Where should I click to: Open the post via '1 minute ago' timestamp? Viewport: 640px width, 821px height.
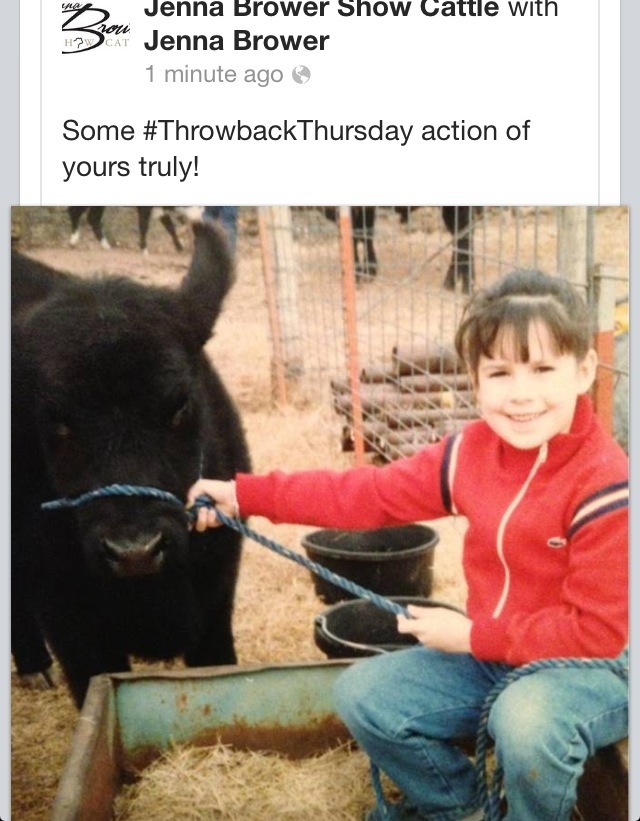click(x=214, y=75)
